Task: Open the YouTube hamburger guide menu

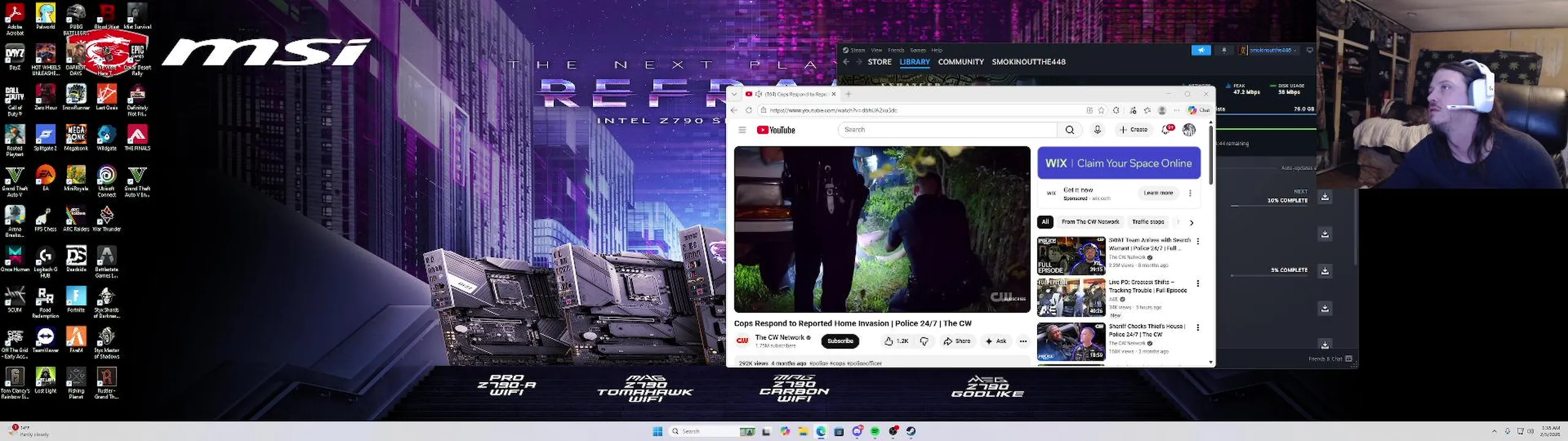Action: (x=742, y=130)
